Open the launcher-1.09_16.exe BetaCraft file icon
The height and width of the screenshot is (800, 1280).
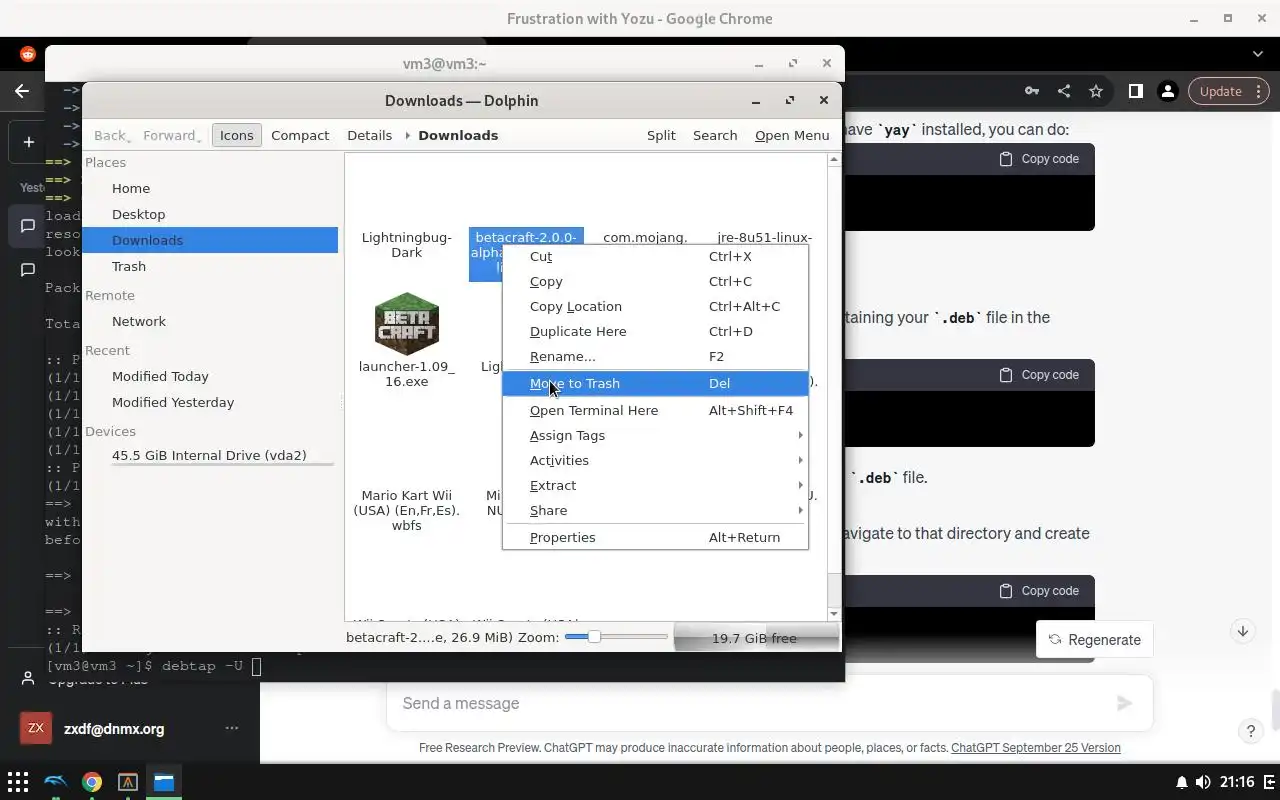click(406, 324)
